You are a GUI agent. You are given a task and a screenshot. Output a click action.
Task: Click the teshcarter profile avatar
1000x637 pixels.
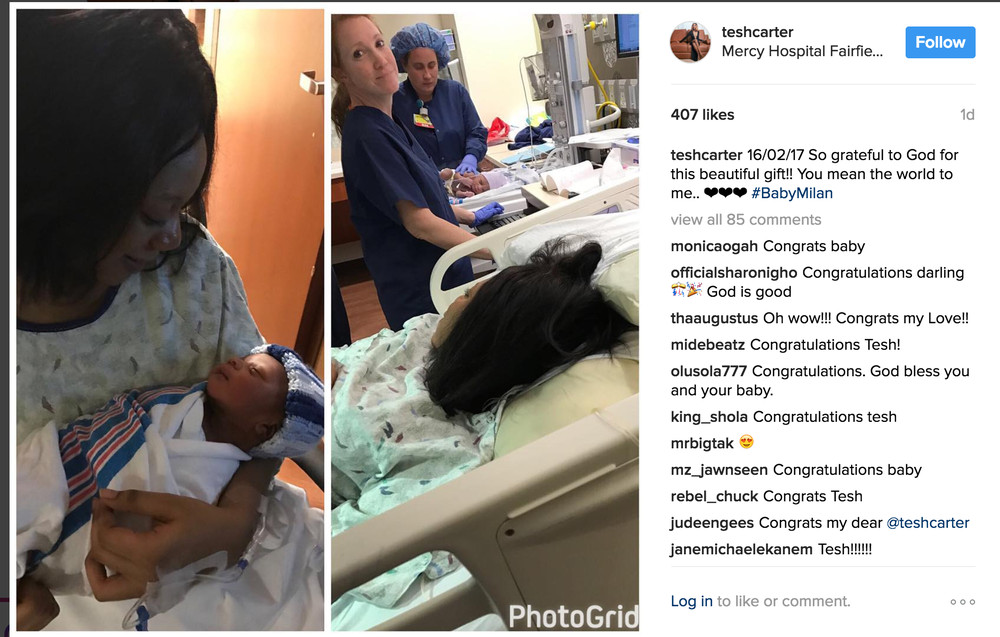coord(690,42)
